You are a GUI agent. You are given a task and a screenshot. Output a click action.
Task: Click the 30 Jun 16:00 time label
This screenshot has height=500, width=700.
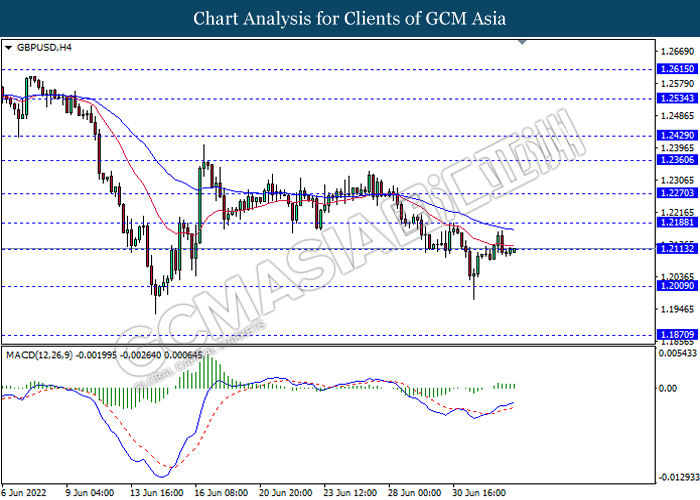pos(479,493)
